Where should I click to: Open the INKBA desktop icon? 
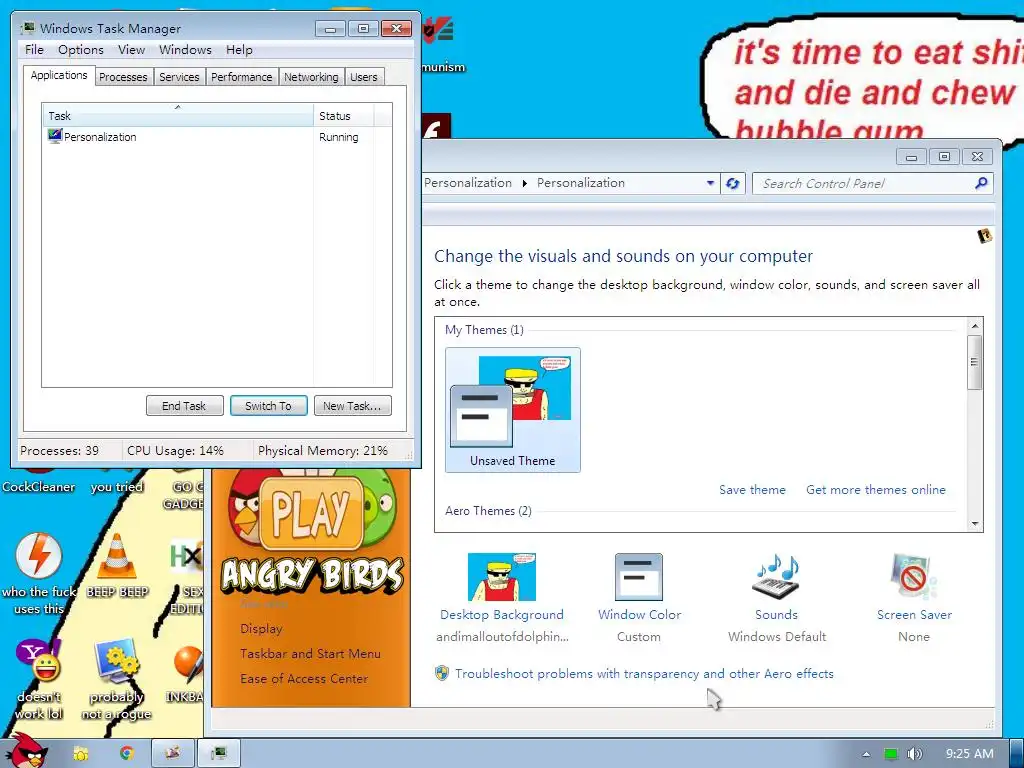pos(188,663)
